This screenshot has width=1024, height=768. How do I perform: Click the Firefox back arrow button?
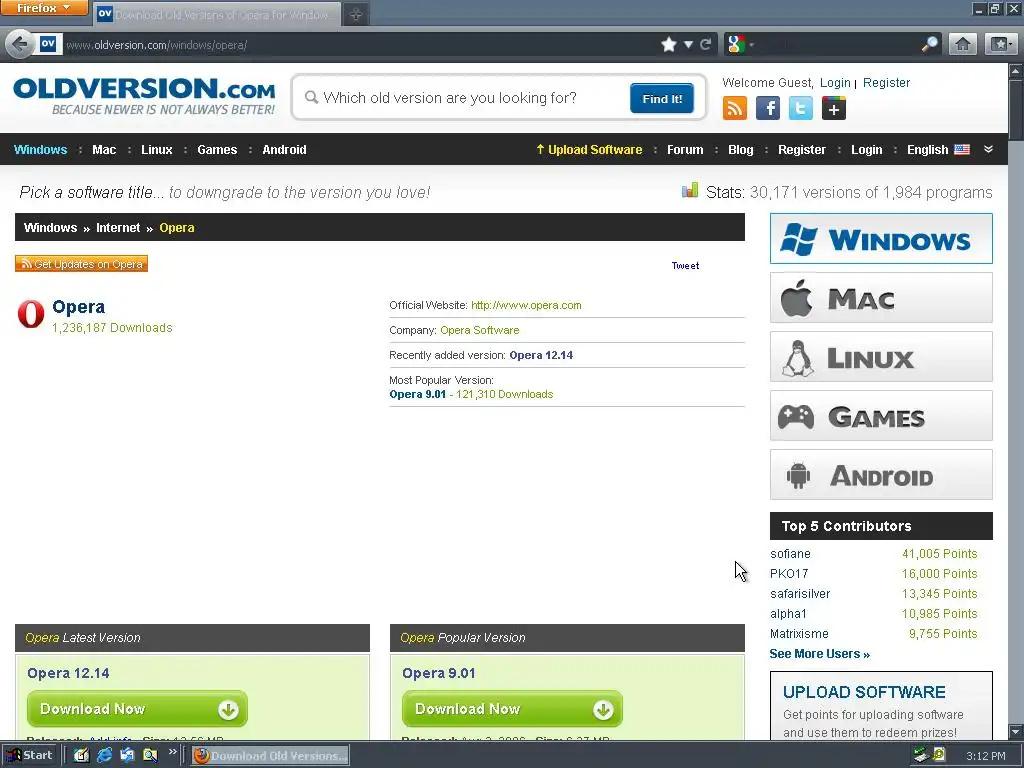(20, 44)
